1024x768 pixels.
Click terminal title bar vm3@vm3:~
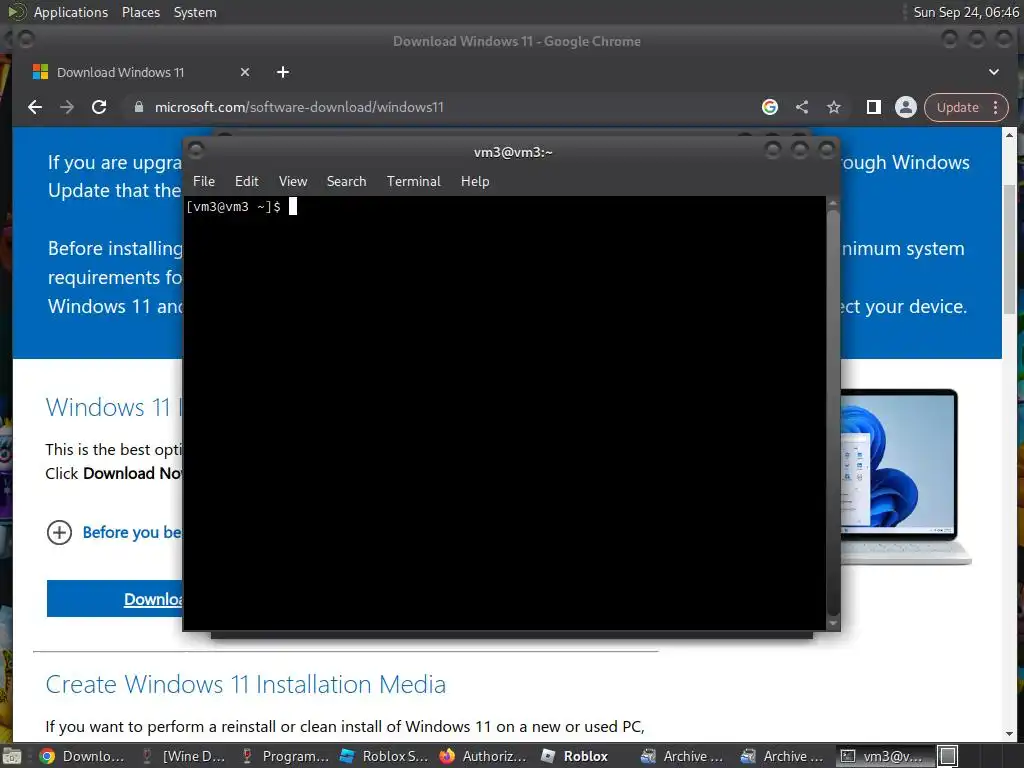pyautogui.click(x=513, y=152)
